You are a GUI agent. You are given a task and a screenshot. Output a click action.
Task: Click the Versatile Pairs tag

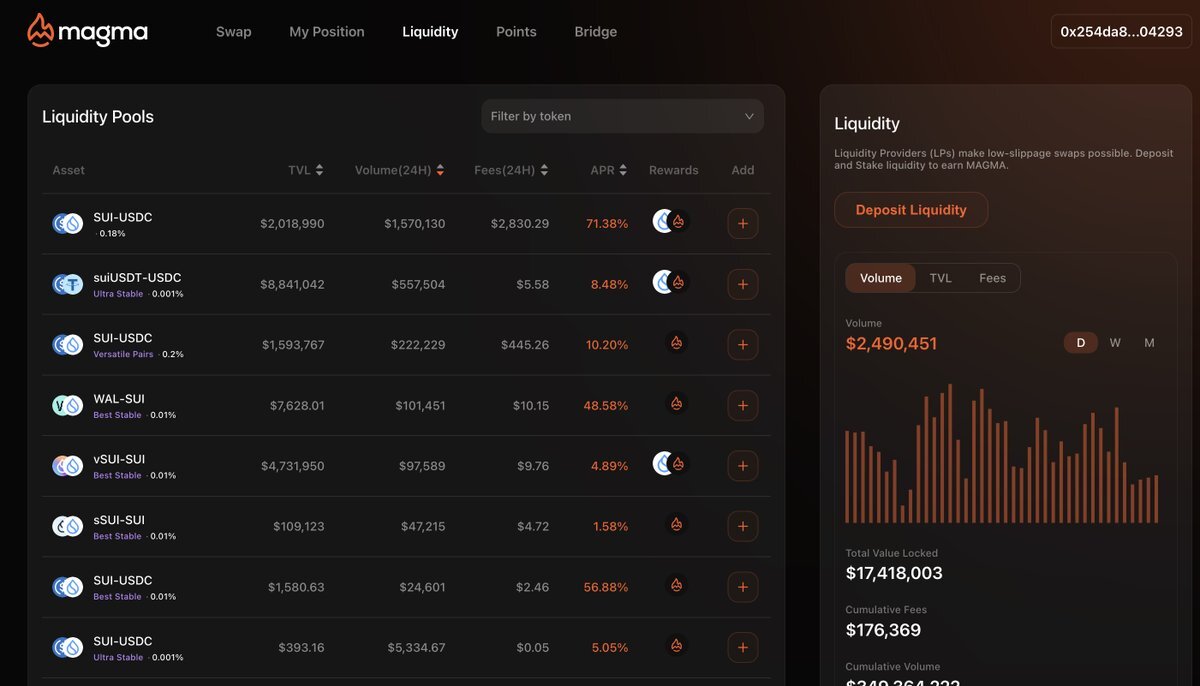tap(125, 355)
